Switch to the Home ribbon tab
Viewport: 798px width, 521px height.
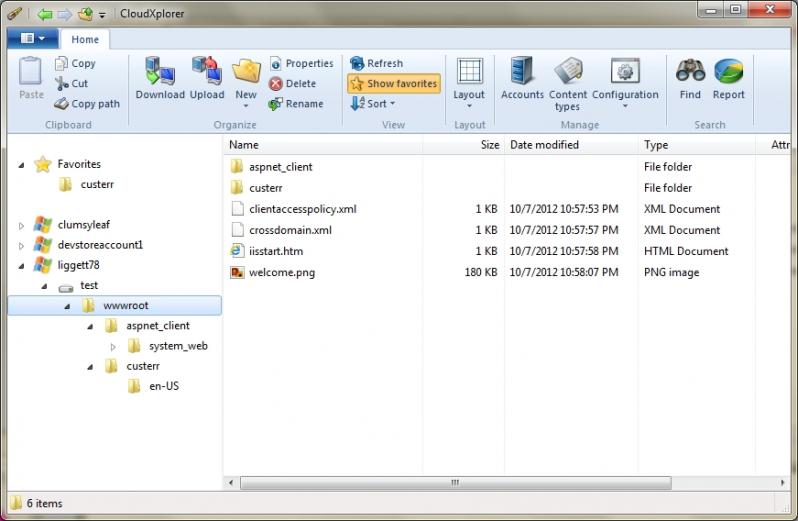point(85,39)
